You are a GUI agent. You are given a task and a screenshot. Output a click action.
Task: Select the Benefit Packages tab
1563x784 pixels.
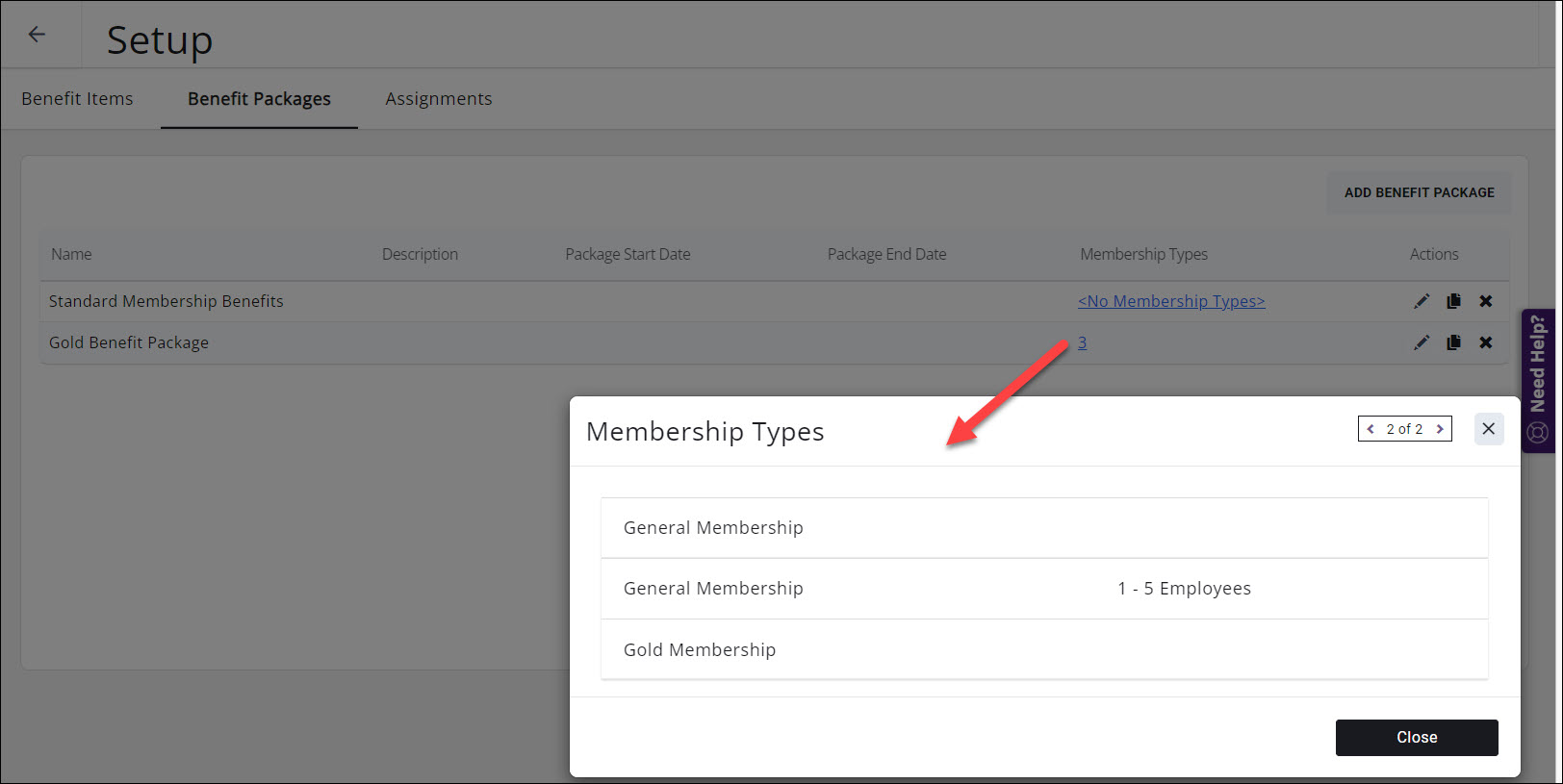(x=259, y=99)
